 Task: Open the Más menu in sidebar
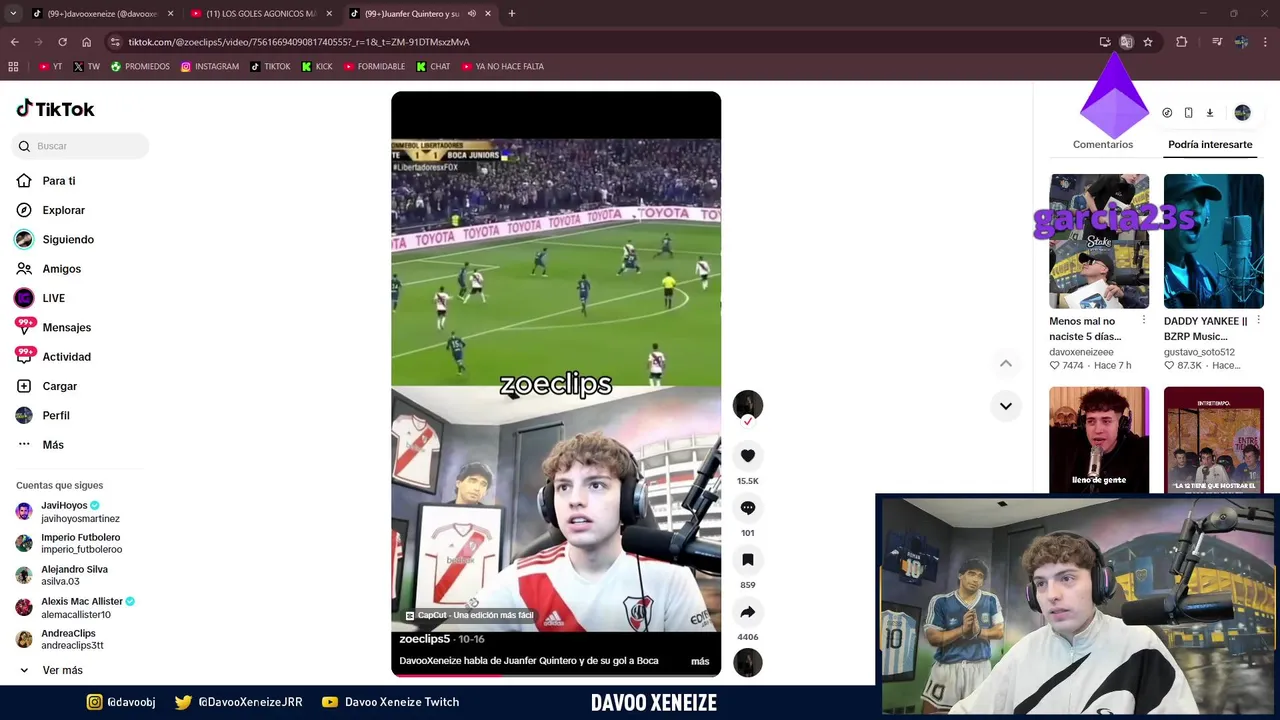pyautogui.click(x=52, y=445)
